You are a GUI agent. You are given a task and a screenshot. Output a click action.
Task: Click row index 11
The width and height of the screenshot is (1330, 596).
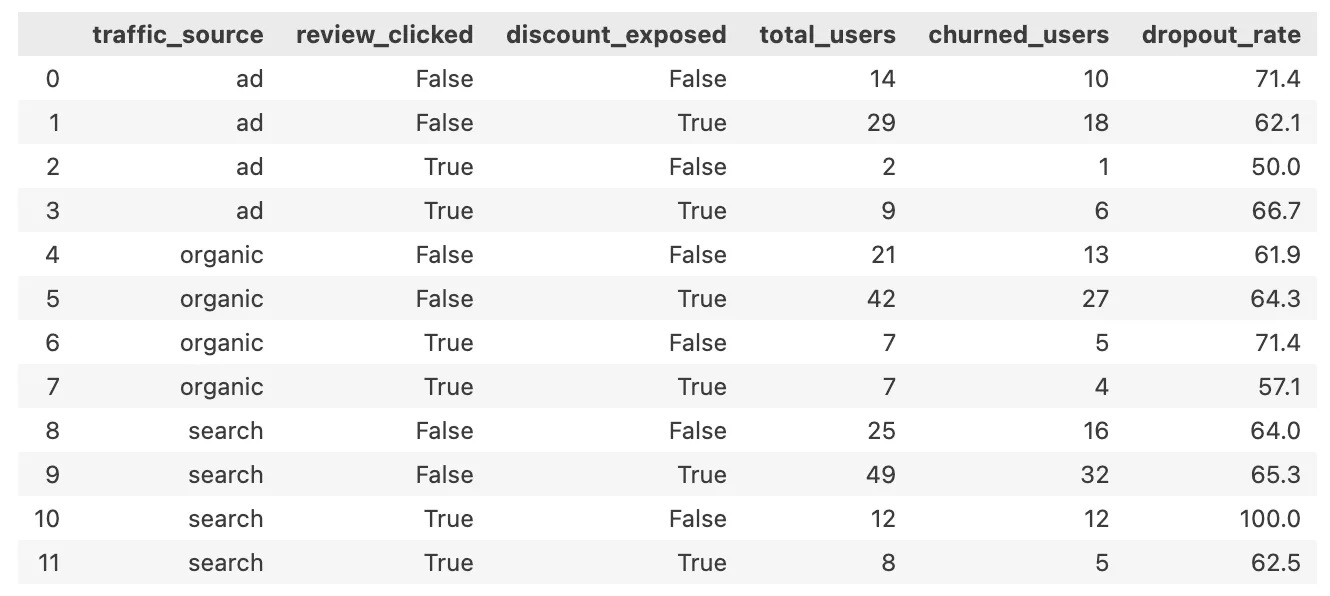(48, 563)
